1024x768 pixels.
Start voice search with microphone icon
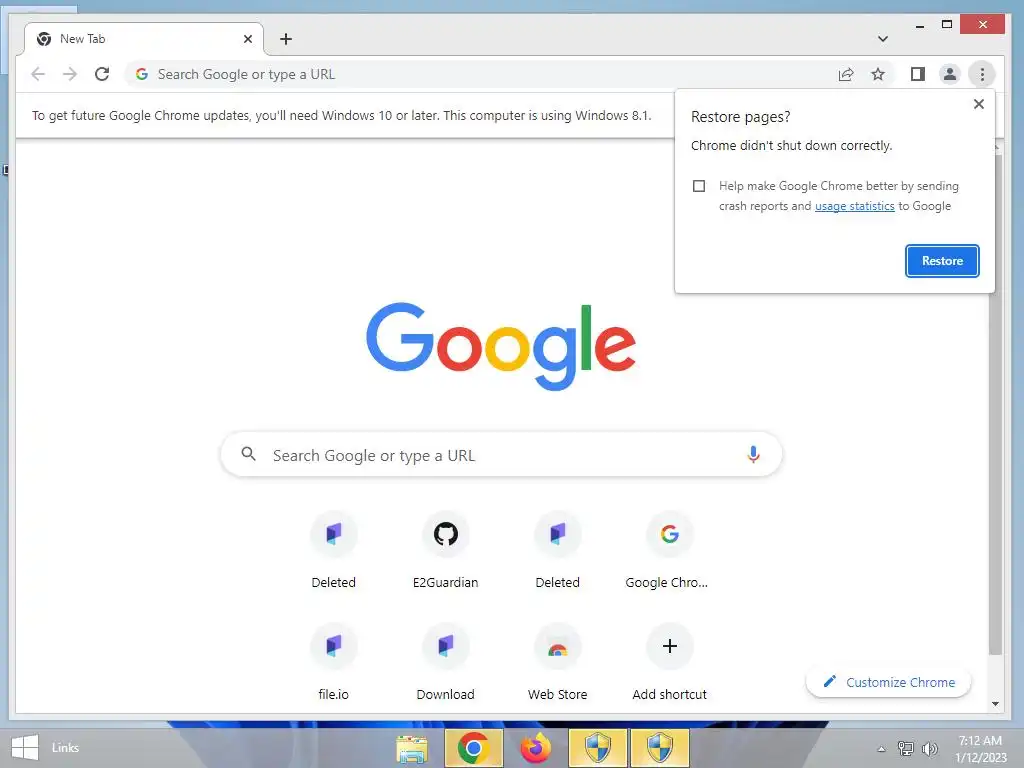pos(753,454)
